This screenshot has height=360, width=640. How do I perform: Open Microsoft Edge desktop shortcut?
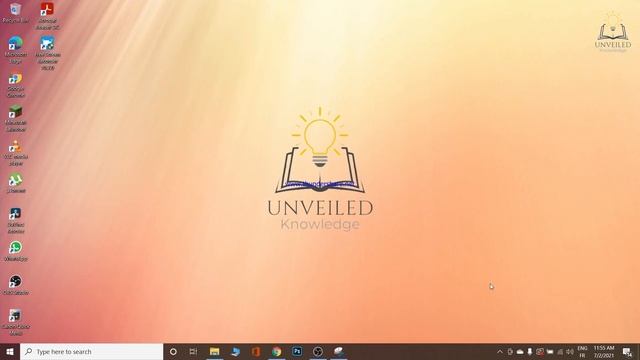point(16,50)
